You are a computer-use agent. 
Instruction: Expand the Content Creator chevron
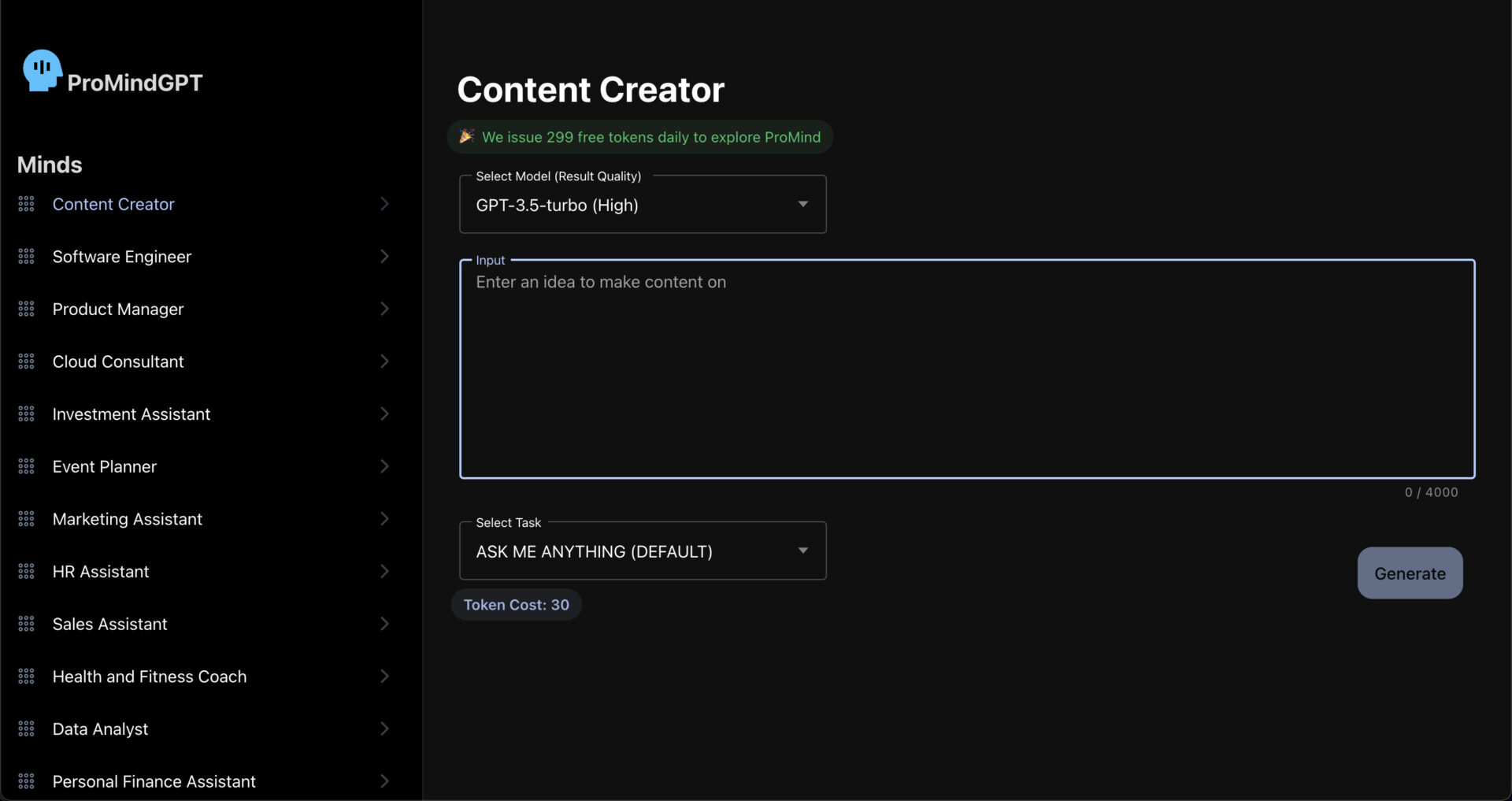pos(384,204)
